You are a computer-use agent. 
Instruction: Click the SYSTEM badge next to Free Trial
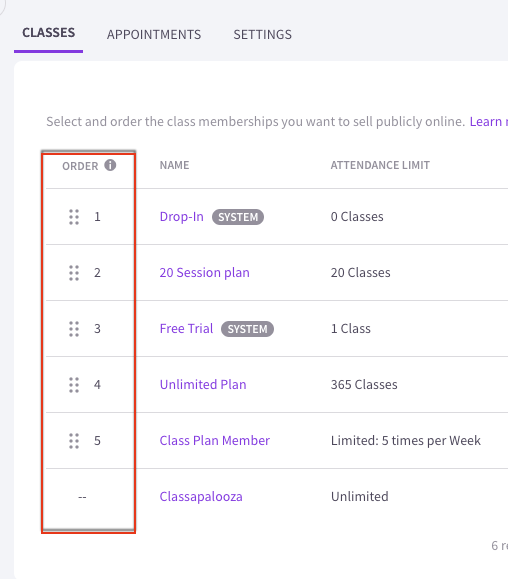(247, 329)
